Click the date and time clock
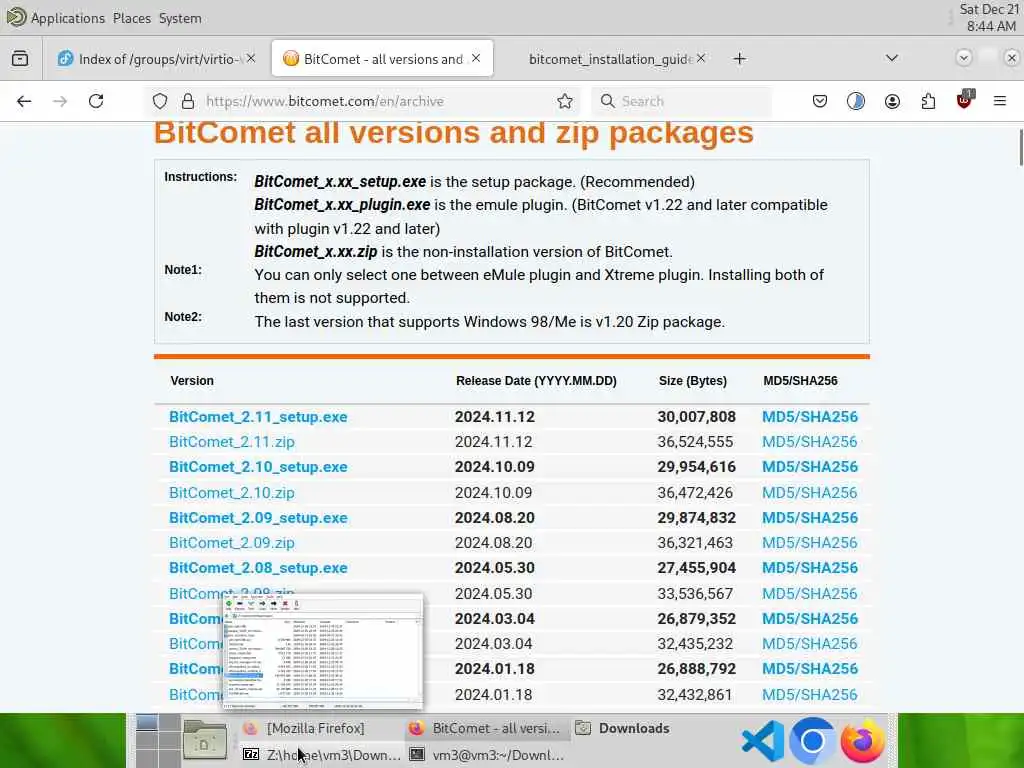Screen dimensions: 1024x768 [x=987, y=18]
